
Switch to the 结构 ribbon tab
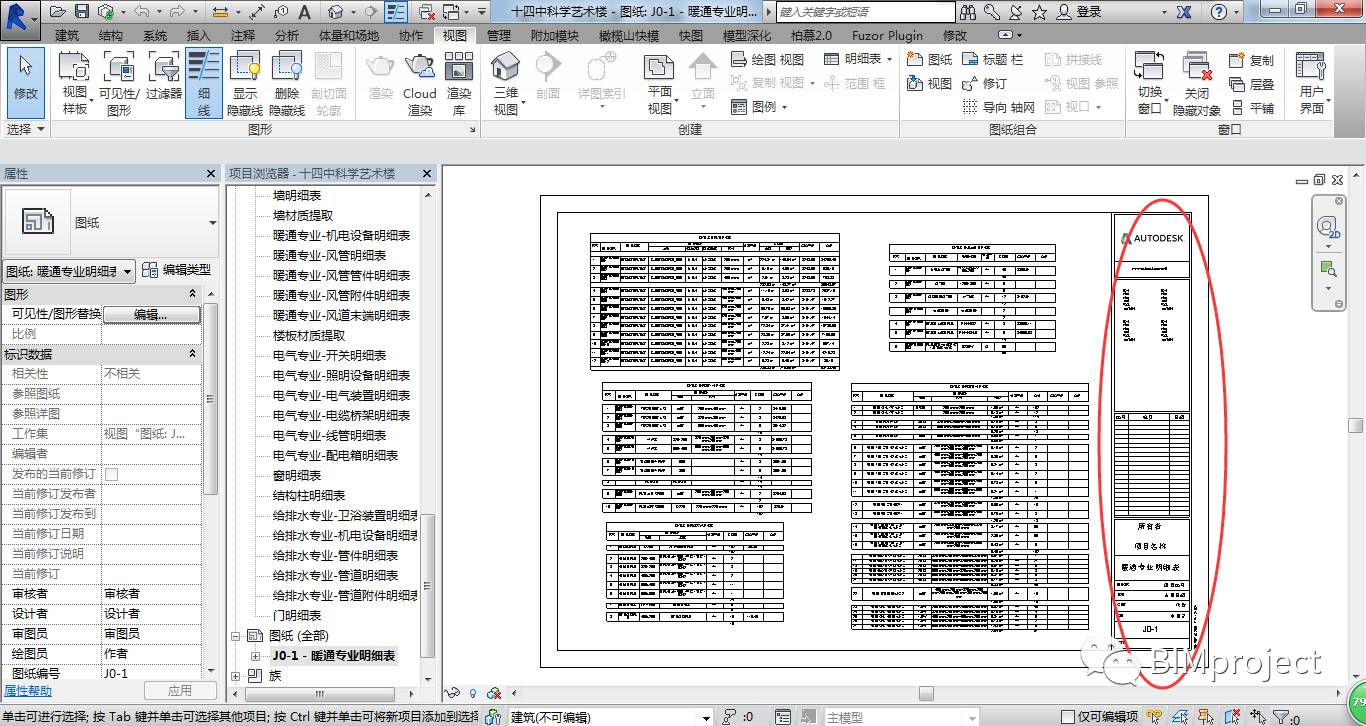click(x=111, y=35)
